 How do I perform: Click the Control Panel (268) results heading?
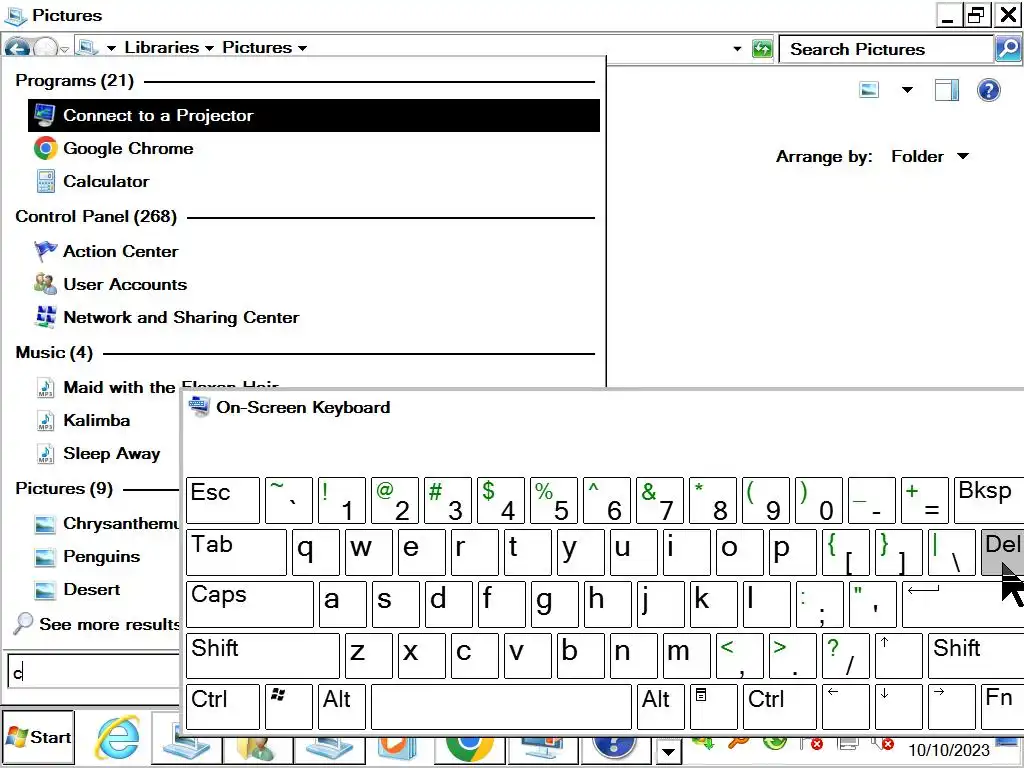click(x=96, y=216)
